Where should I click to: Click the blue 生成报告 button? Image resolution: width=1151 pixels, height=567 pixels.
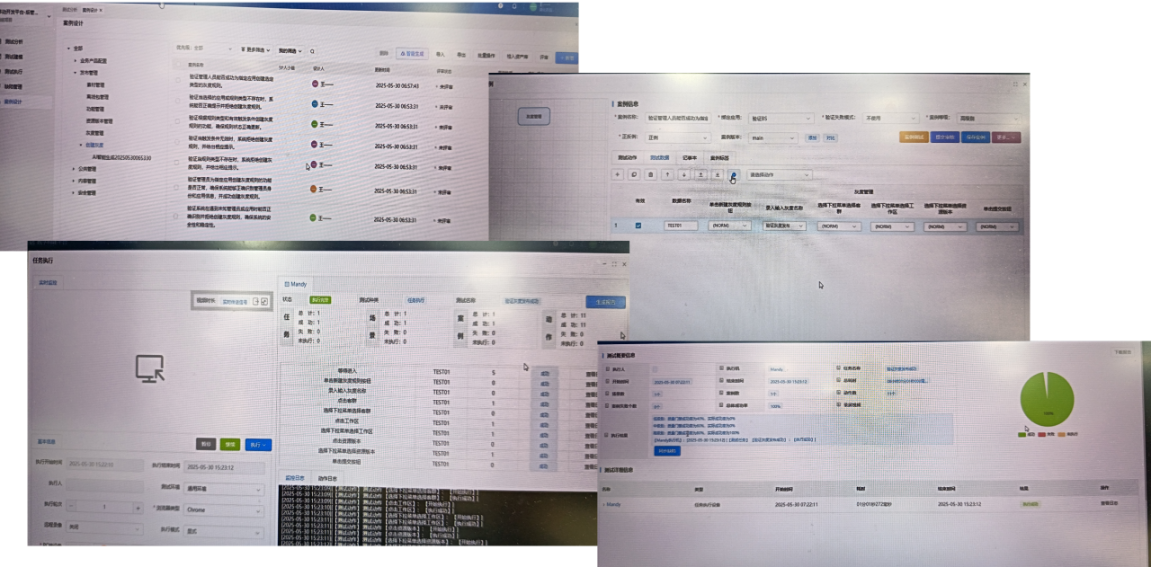point(606,302)
